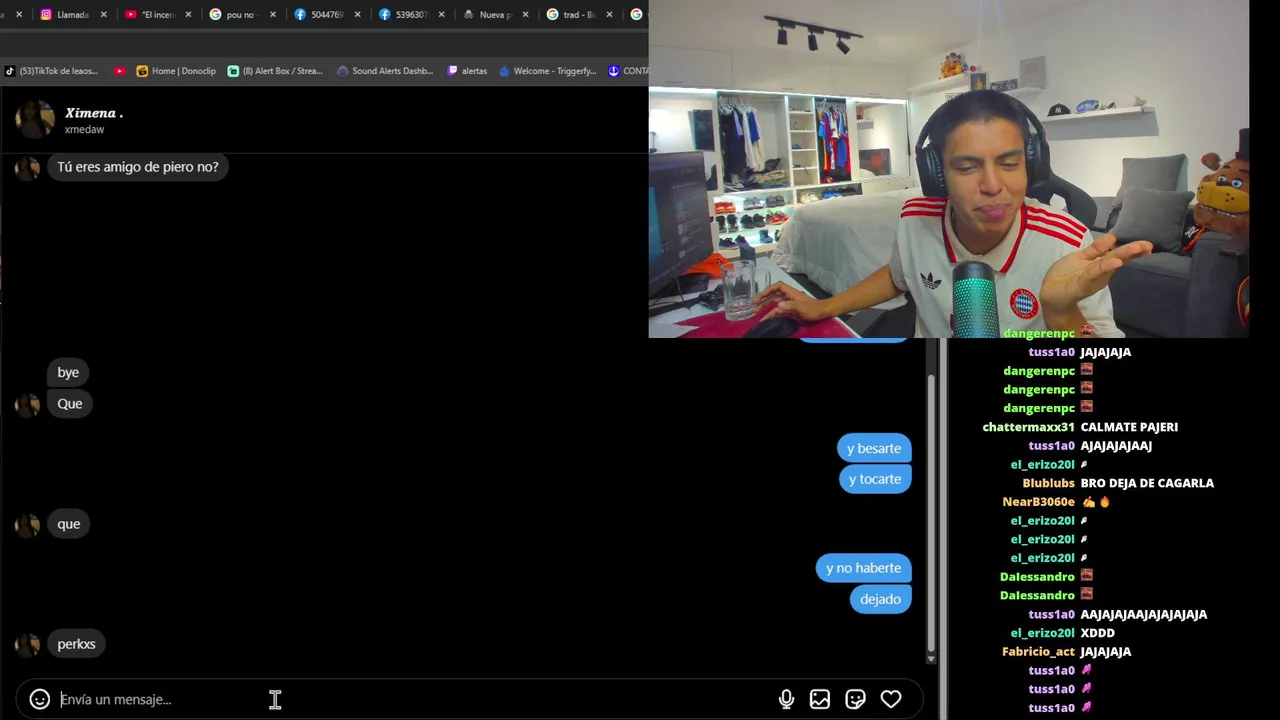The width and height of the screenshot is (1280, 720).
Task: Open Ximena's profile name link
Action: coord(94,113)
